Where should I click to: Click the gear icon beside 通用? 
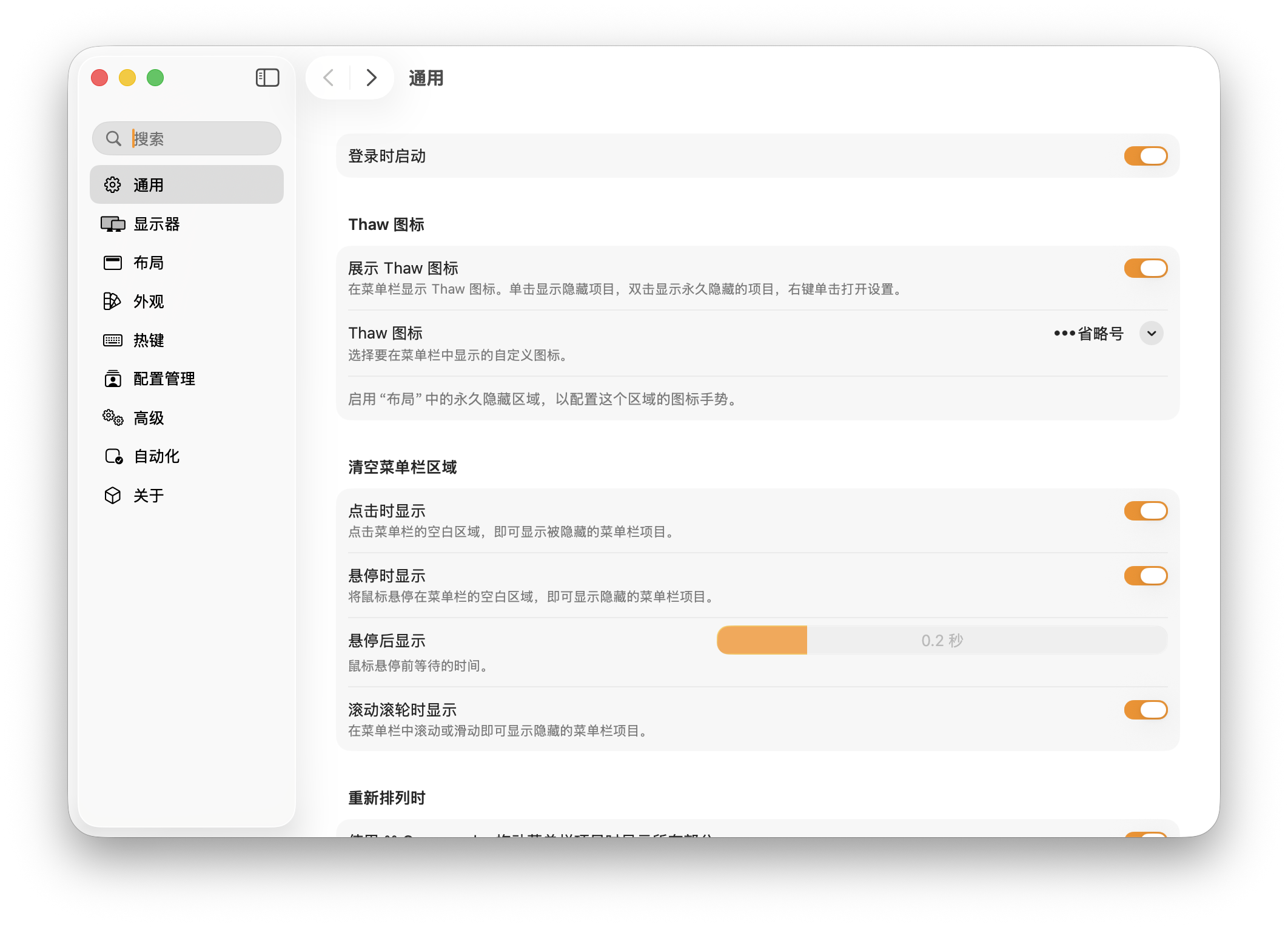tap(113, 184)
